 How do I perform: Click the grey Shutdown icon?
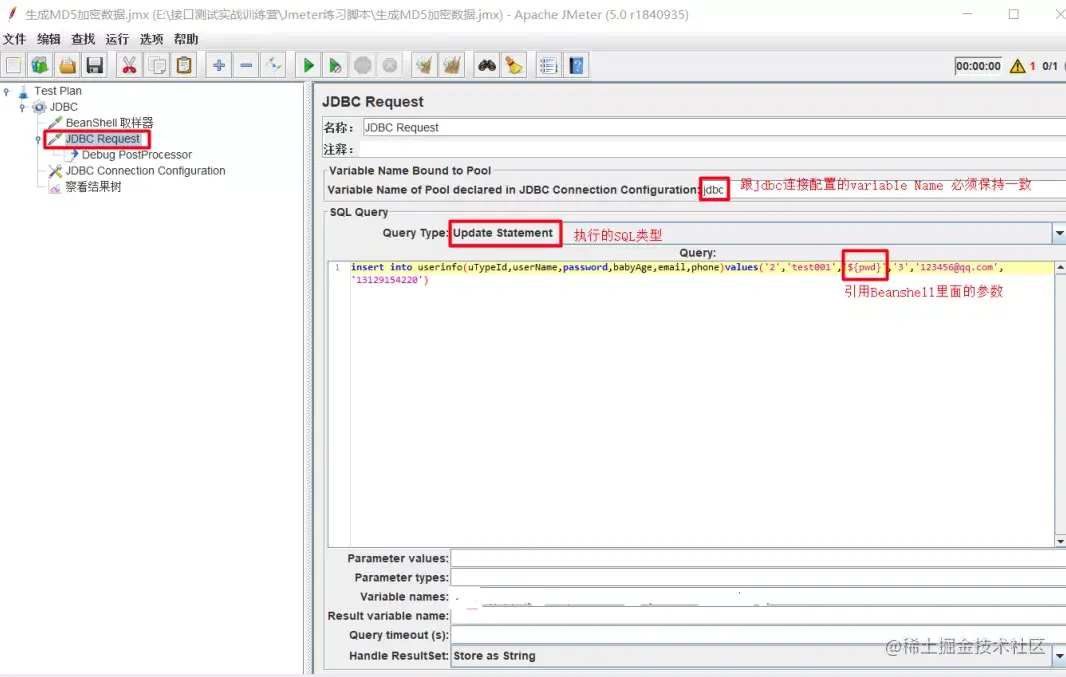pyautogui.click(x=390, y=65)
